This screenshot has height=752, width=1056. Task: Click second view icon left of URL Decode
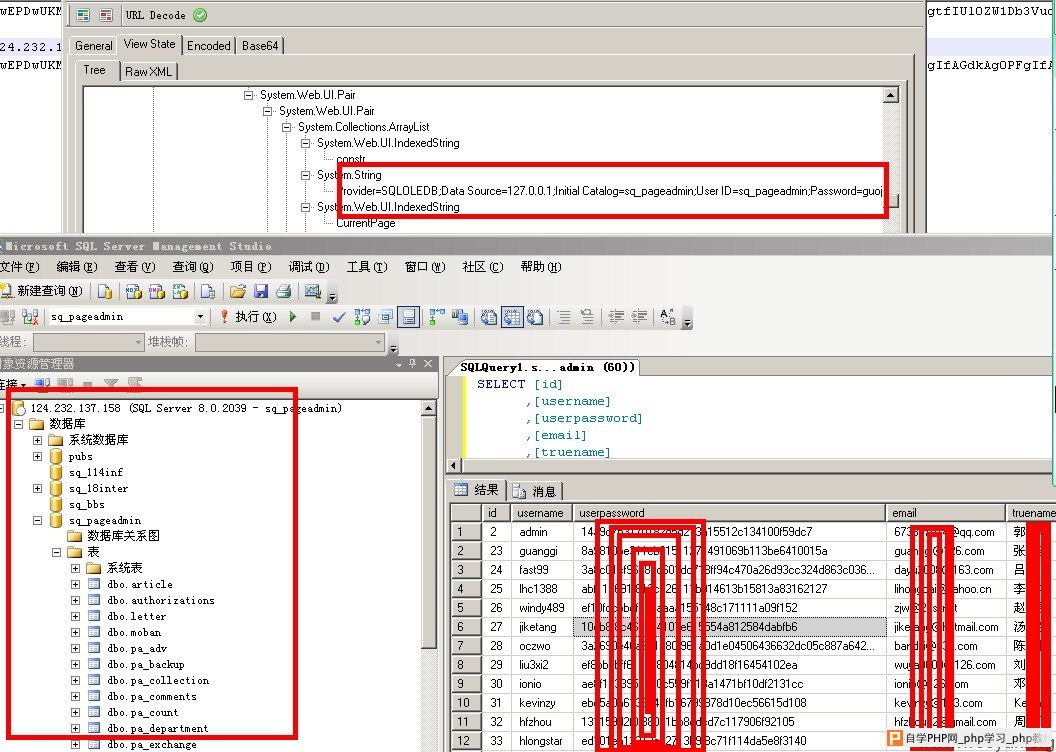coord(106,15)
